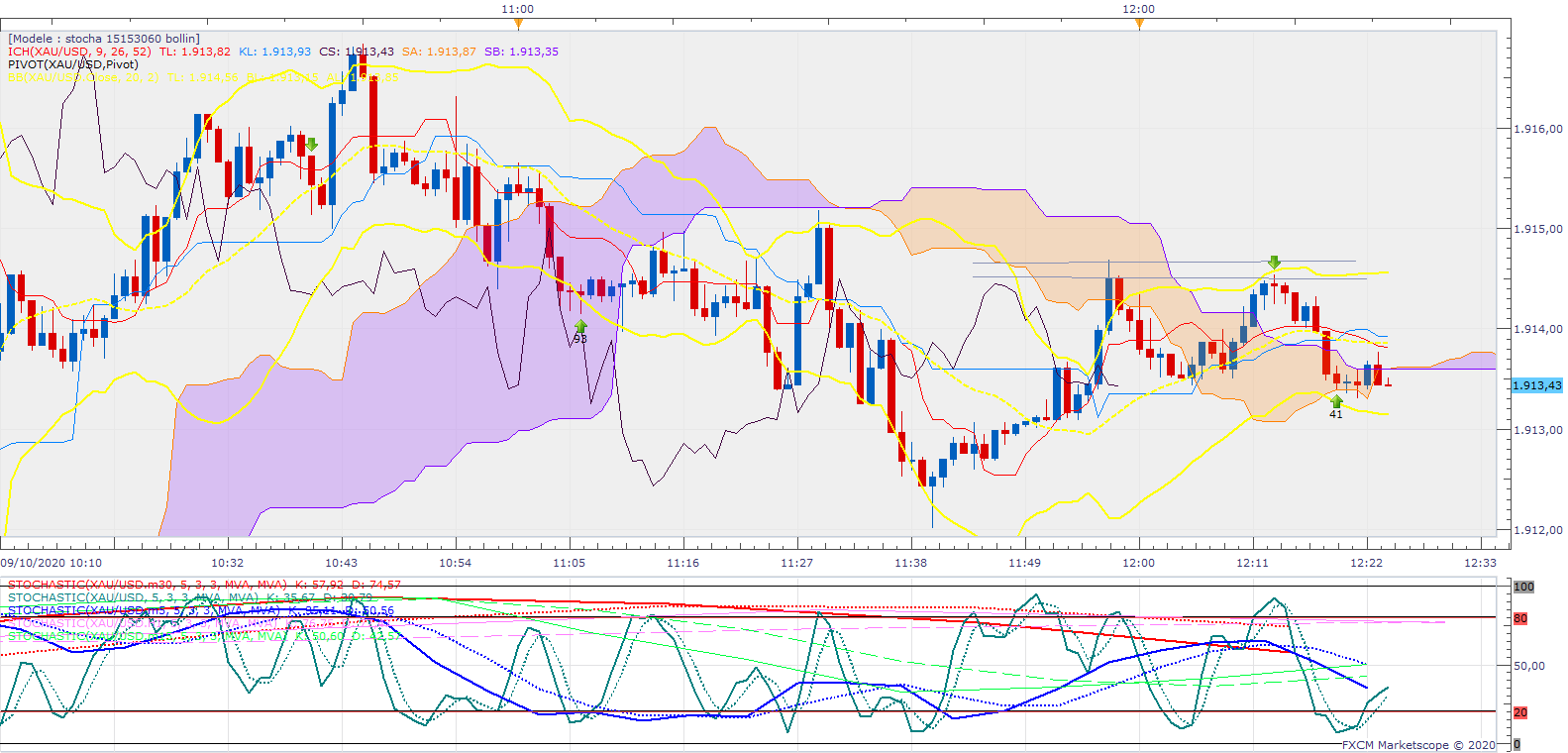Click the orange 12:00 session marker triangle
Viewport: 1568px width, 753px height.
[x=1138, y=24]
